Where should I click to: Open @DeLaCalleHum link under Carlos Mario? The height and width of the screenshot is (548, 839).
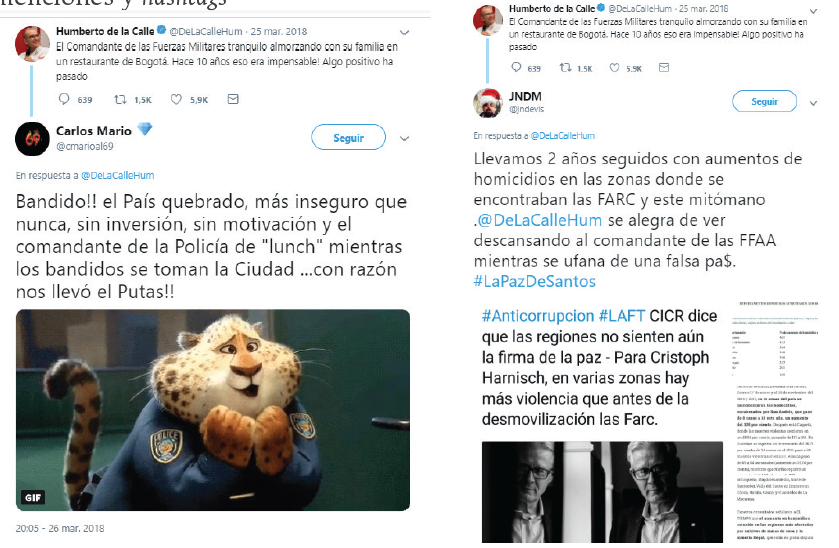(x=117, y=176)
